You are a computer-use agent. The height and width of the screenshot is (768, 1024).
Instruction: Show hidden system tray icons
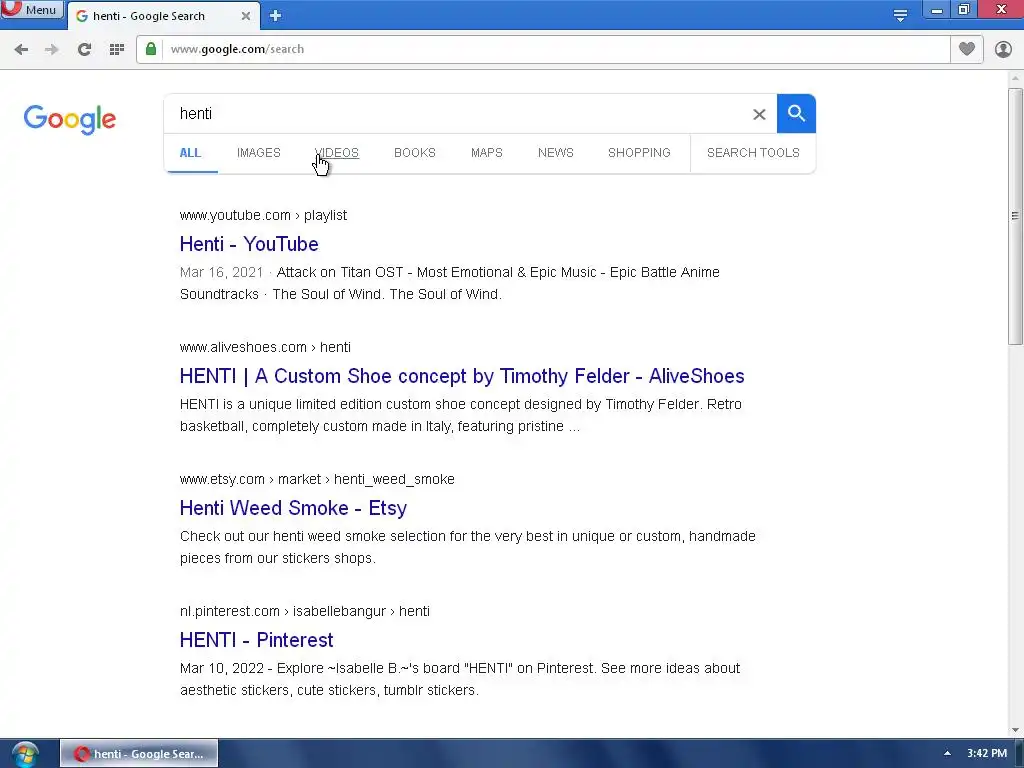pos(947,753)
